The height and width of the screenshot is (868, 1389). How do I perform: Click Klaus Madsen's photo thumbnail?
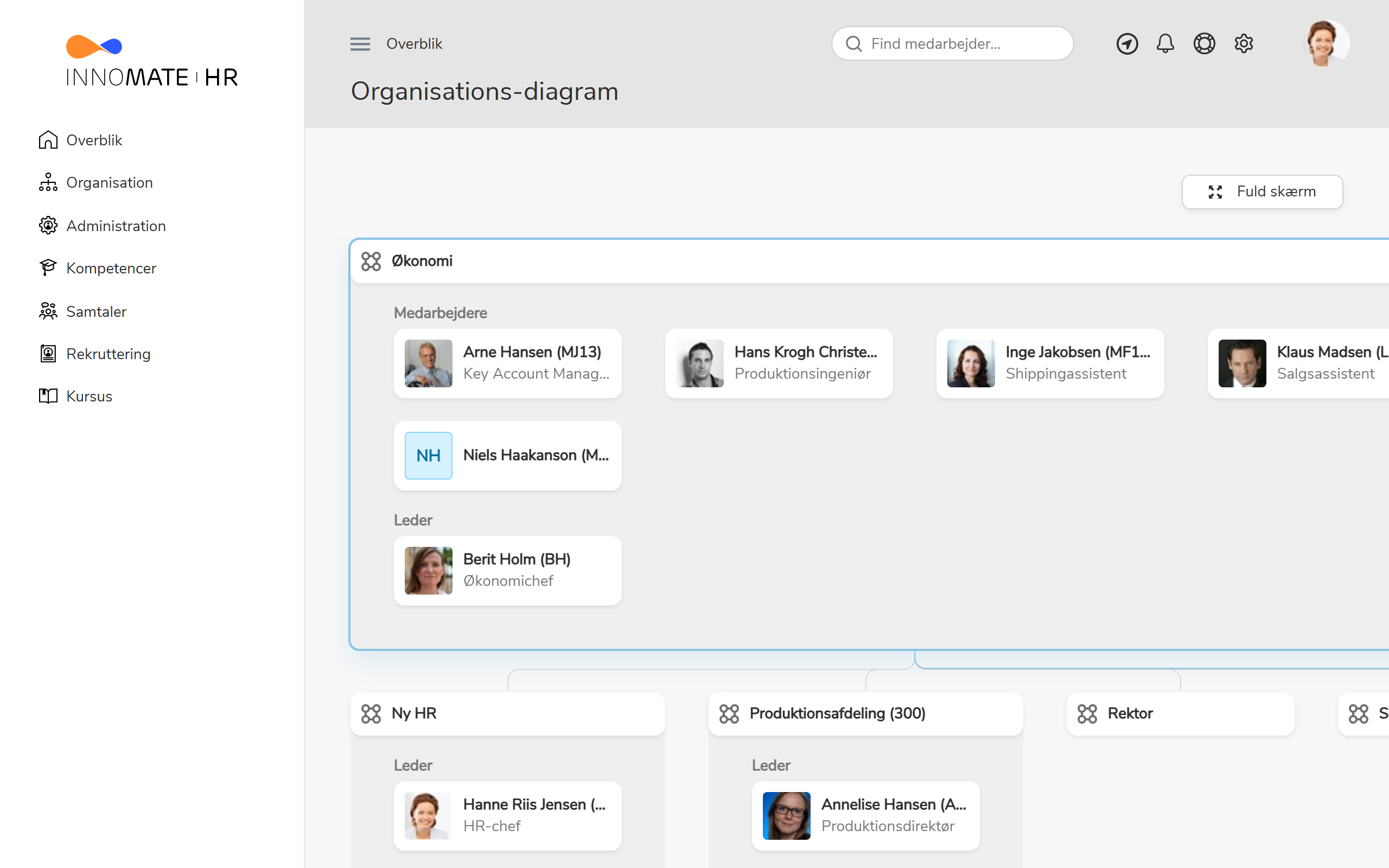coord(1242,363)
